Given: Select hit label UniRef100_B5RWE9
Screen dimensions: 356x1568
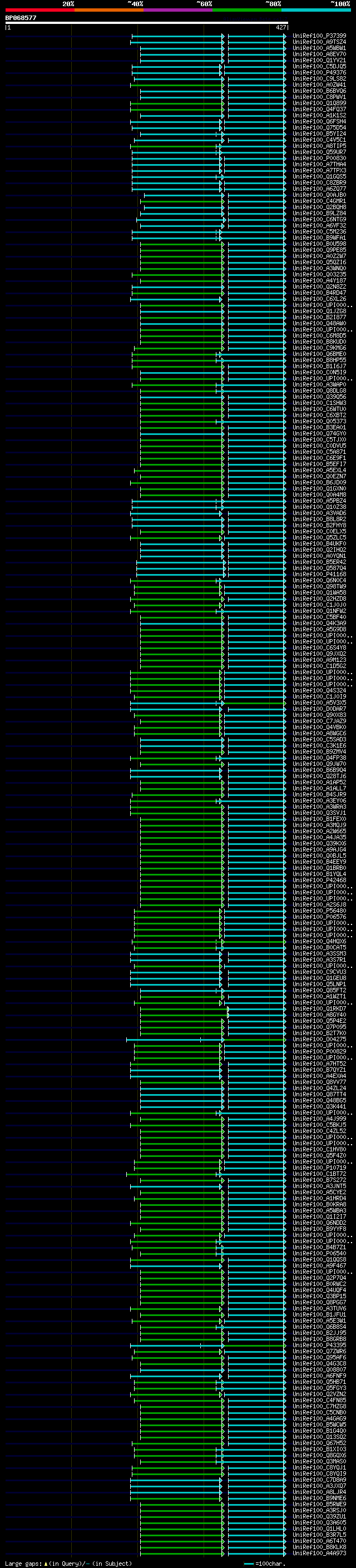Looking at the screenshot, I should (319, 1505).
